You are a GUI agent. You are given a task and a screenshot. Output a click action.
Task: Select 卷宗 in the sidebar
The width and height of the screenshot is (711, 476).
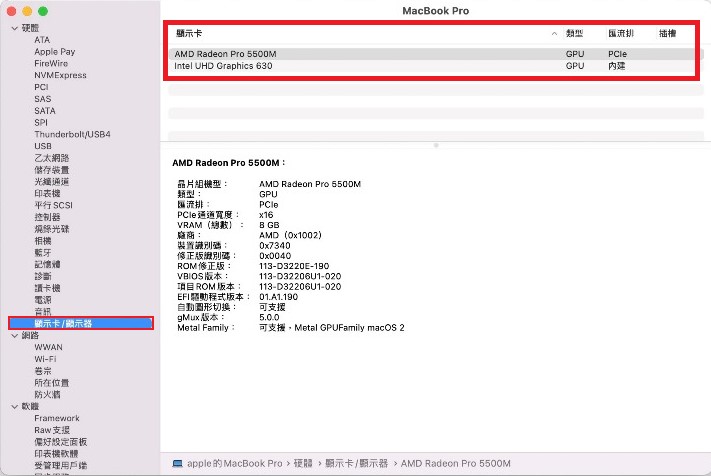(x=43, y=371)
